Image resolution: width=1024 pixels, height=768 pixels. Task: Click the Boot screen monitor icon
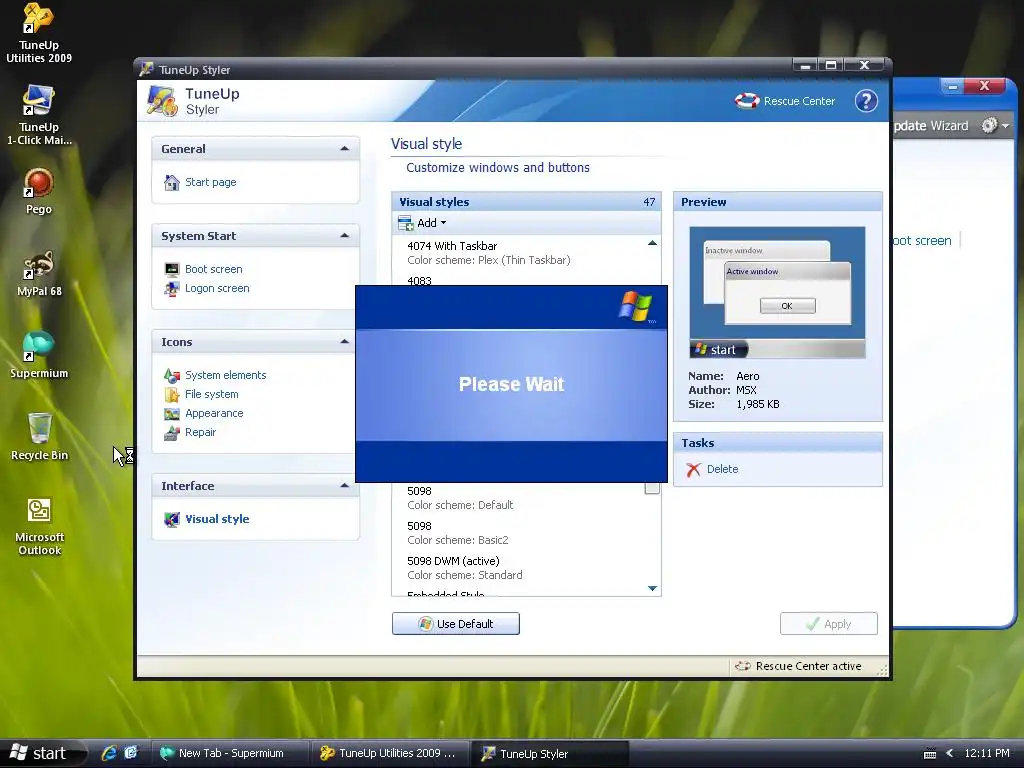[172, 269]
